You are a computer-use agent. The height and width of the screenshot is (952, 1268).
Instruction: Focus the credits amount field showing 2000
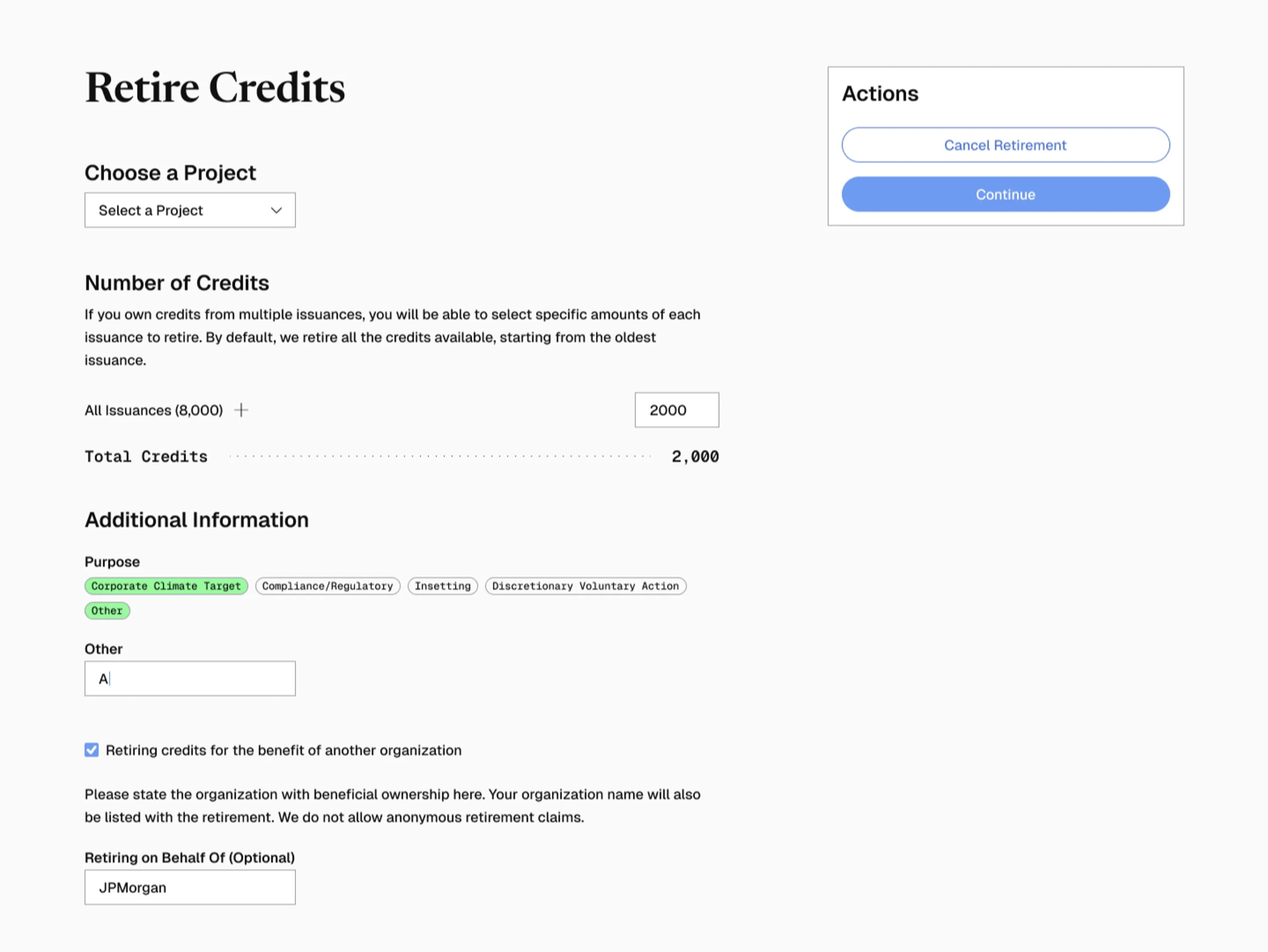tap(677, 410)
